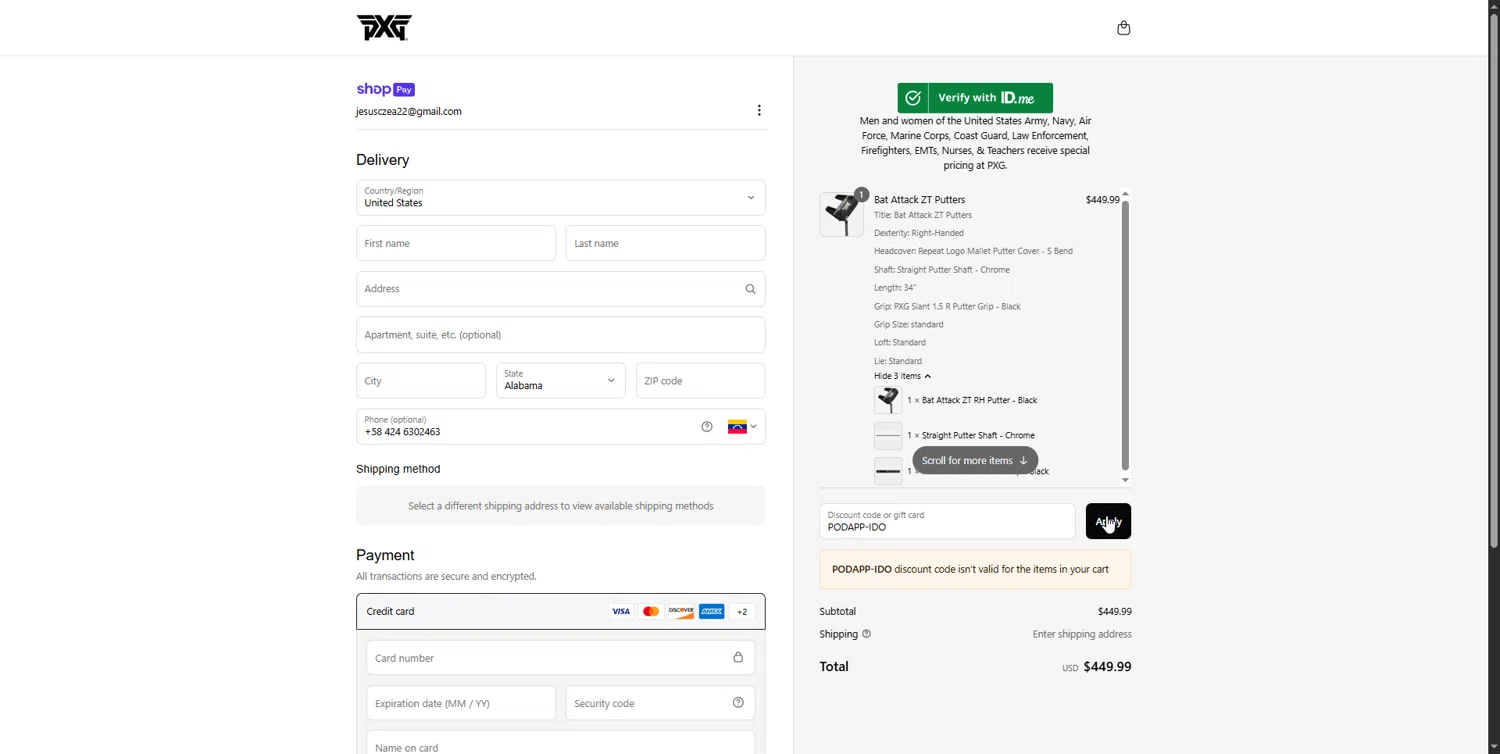
Task: Click the shipping info question mark icon
Action: [866, 634]
